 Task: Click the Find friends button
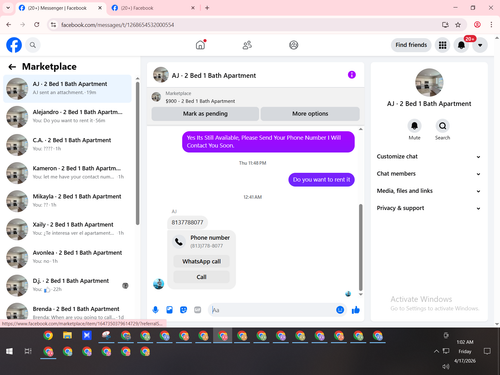411,45
